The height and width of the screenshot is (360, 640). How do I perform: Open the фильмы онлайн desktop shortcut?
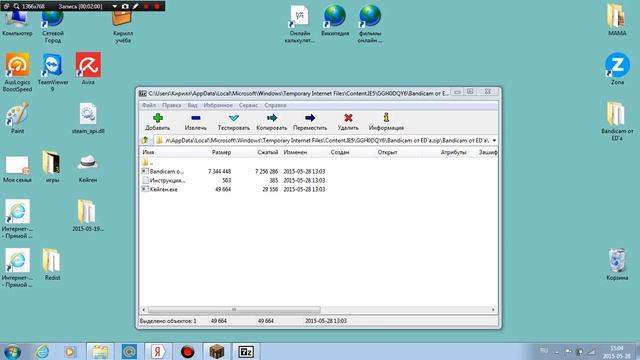pyautogui.click(x=370, y=24)
